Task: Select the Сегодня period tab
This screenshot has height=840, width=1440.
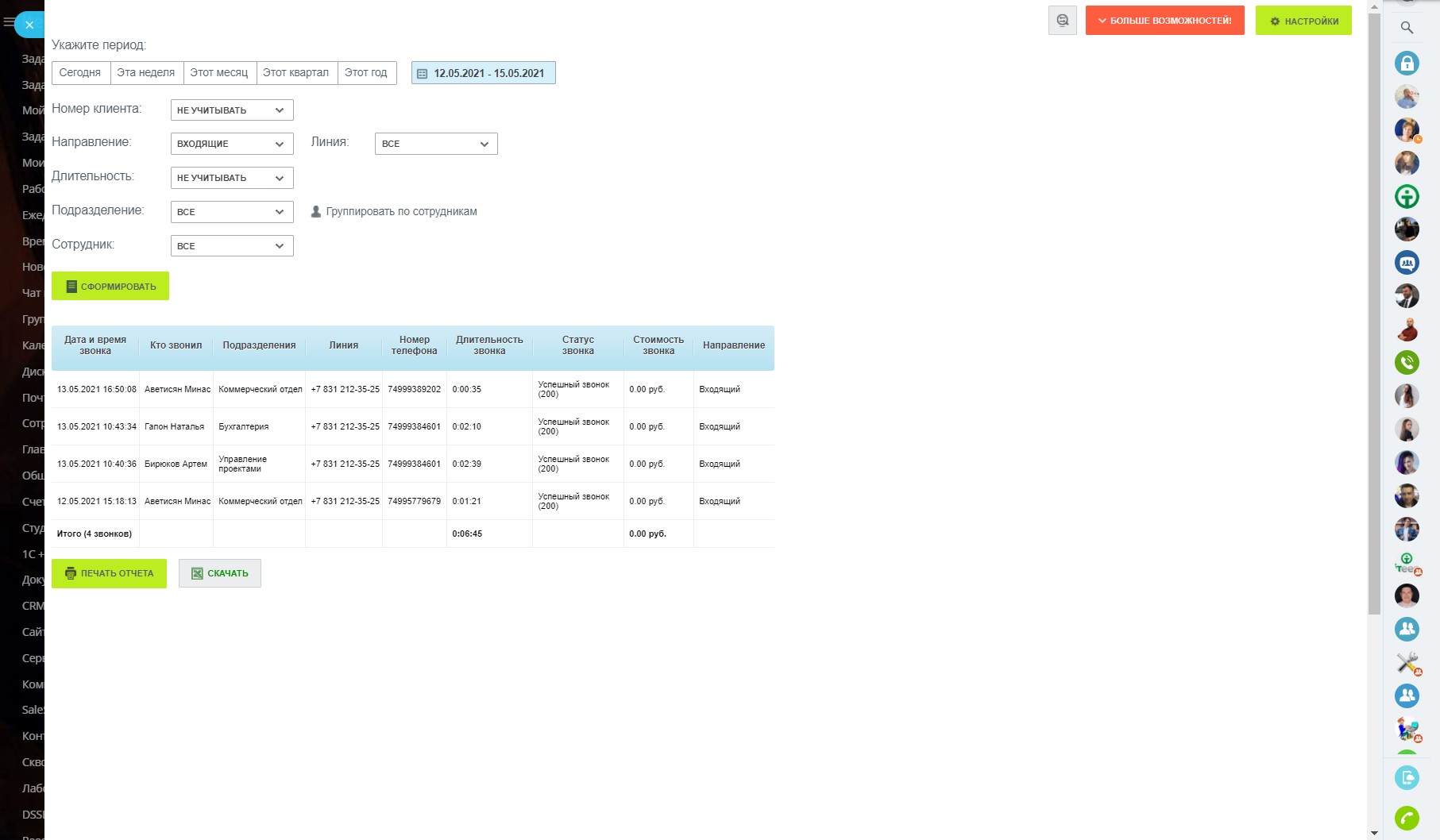Action: pos(80,73)
